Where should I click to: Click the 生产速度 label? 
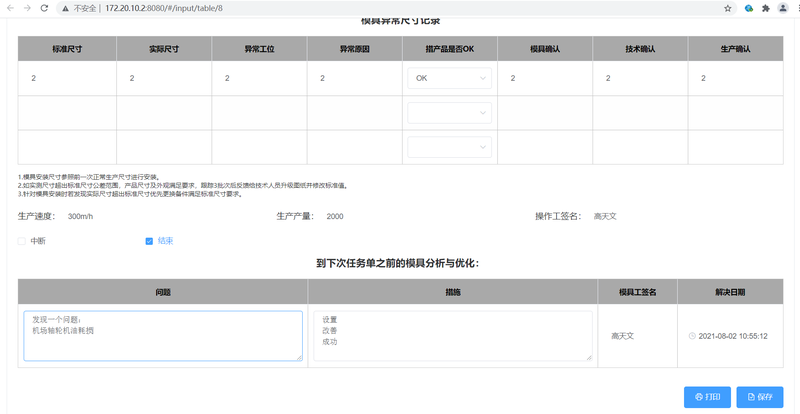[36, 216]
